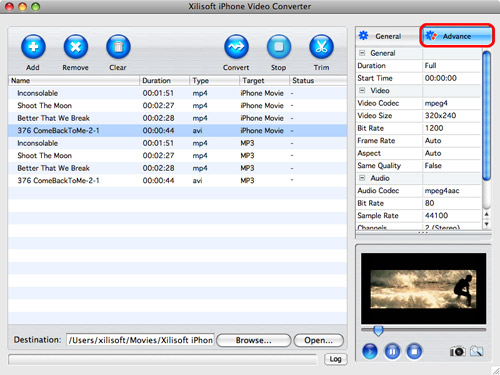
Task: Play the preview video
Action: coord(370,351)
